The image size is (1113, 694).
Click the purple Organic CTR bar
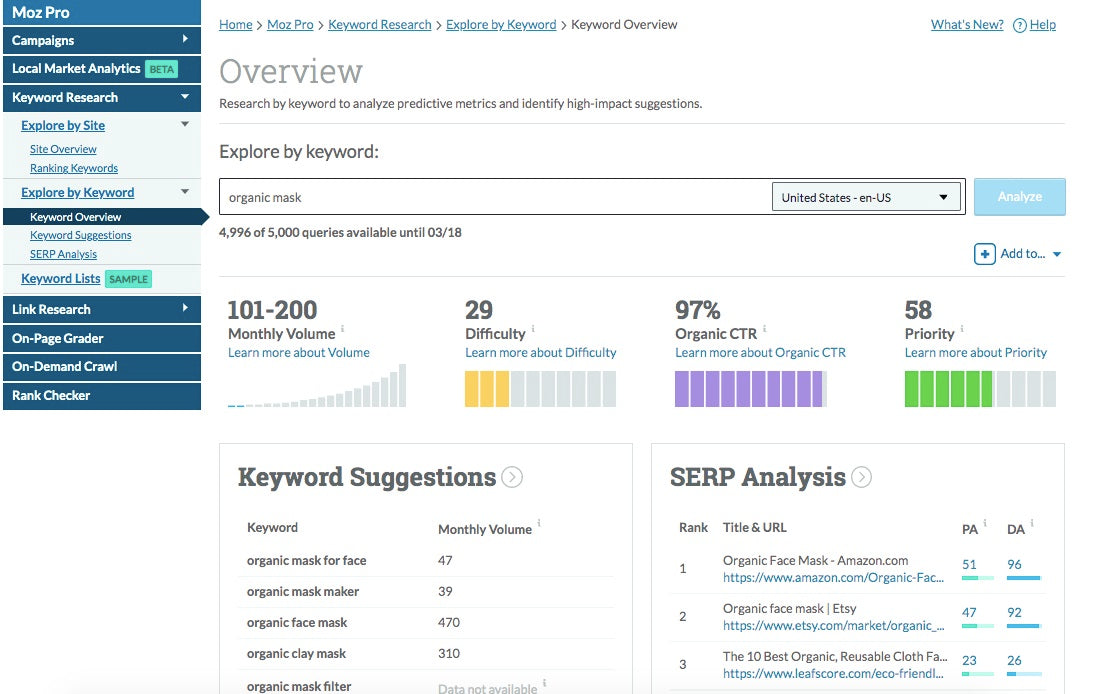(750, 389)
